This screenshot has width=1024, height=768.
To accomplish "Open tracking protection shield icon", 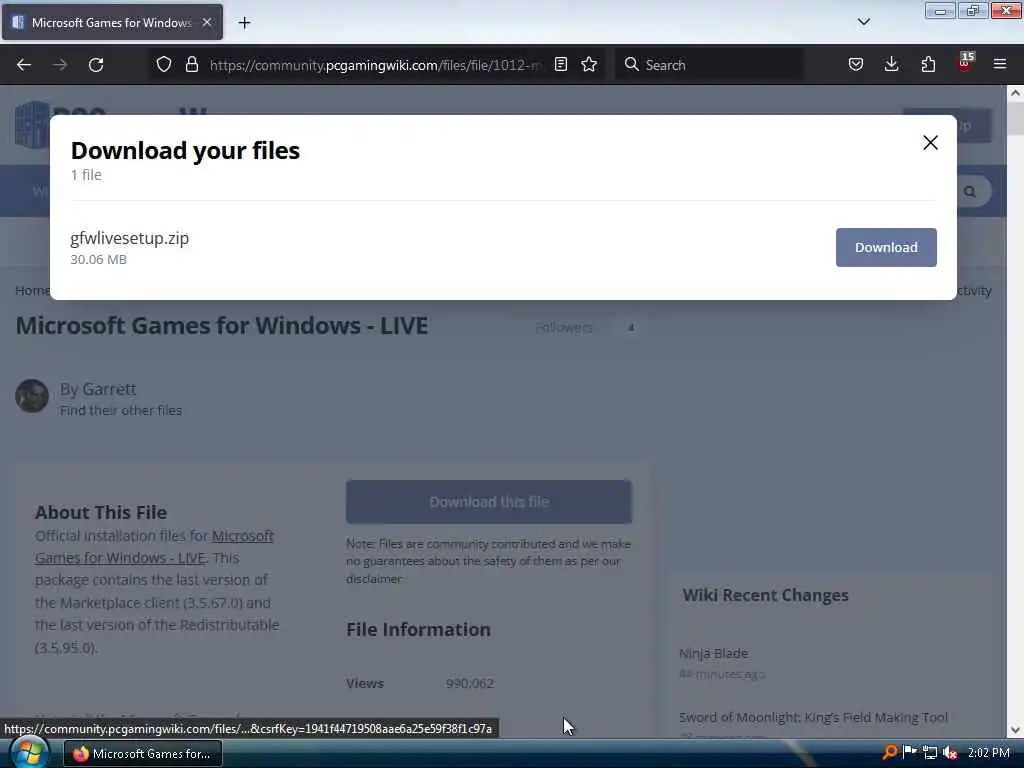I will tap(164, 64).
